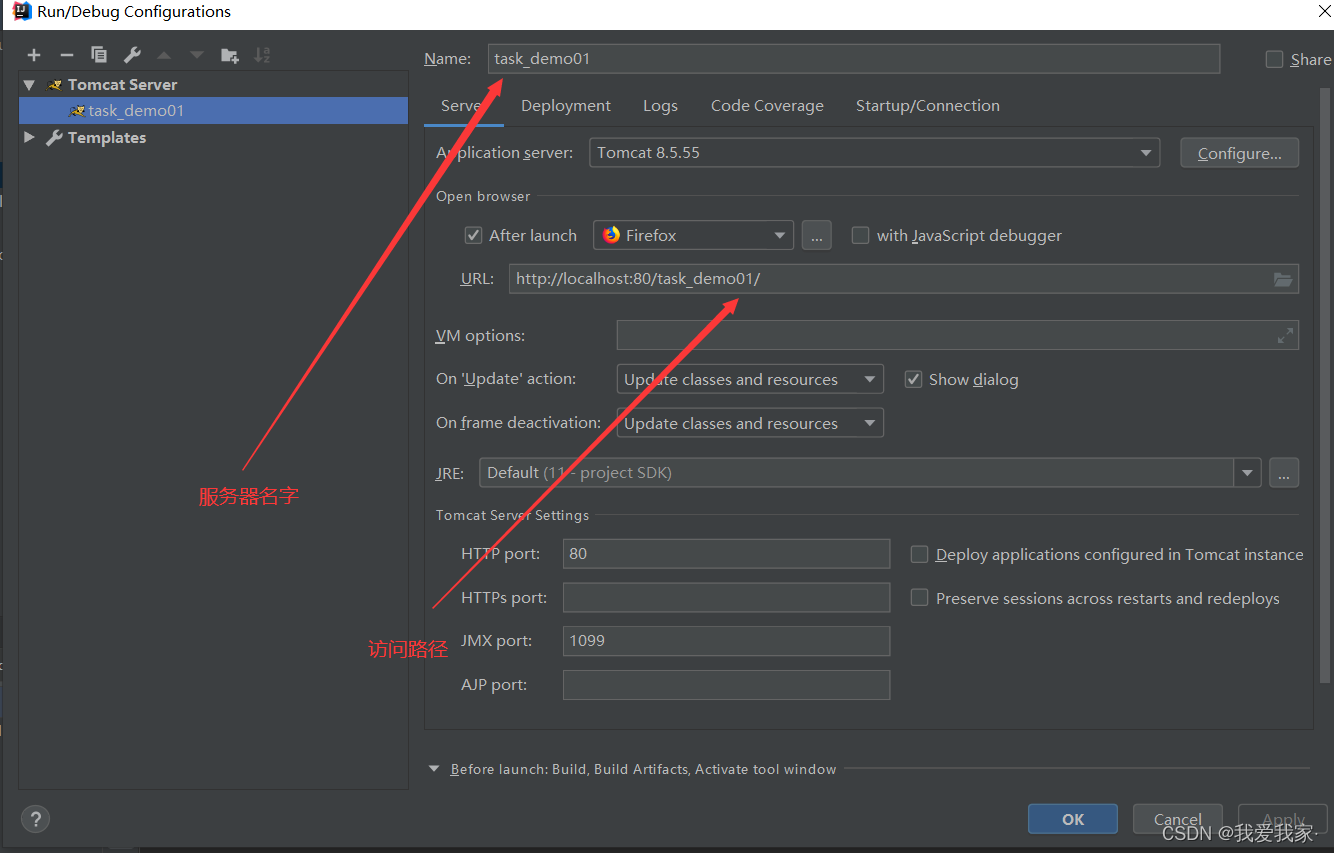Click the Copy Configuration icon
Viewport: 1334px width, 853px height.
[99, 55]
